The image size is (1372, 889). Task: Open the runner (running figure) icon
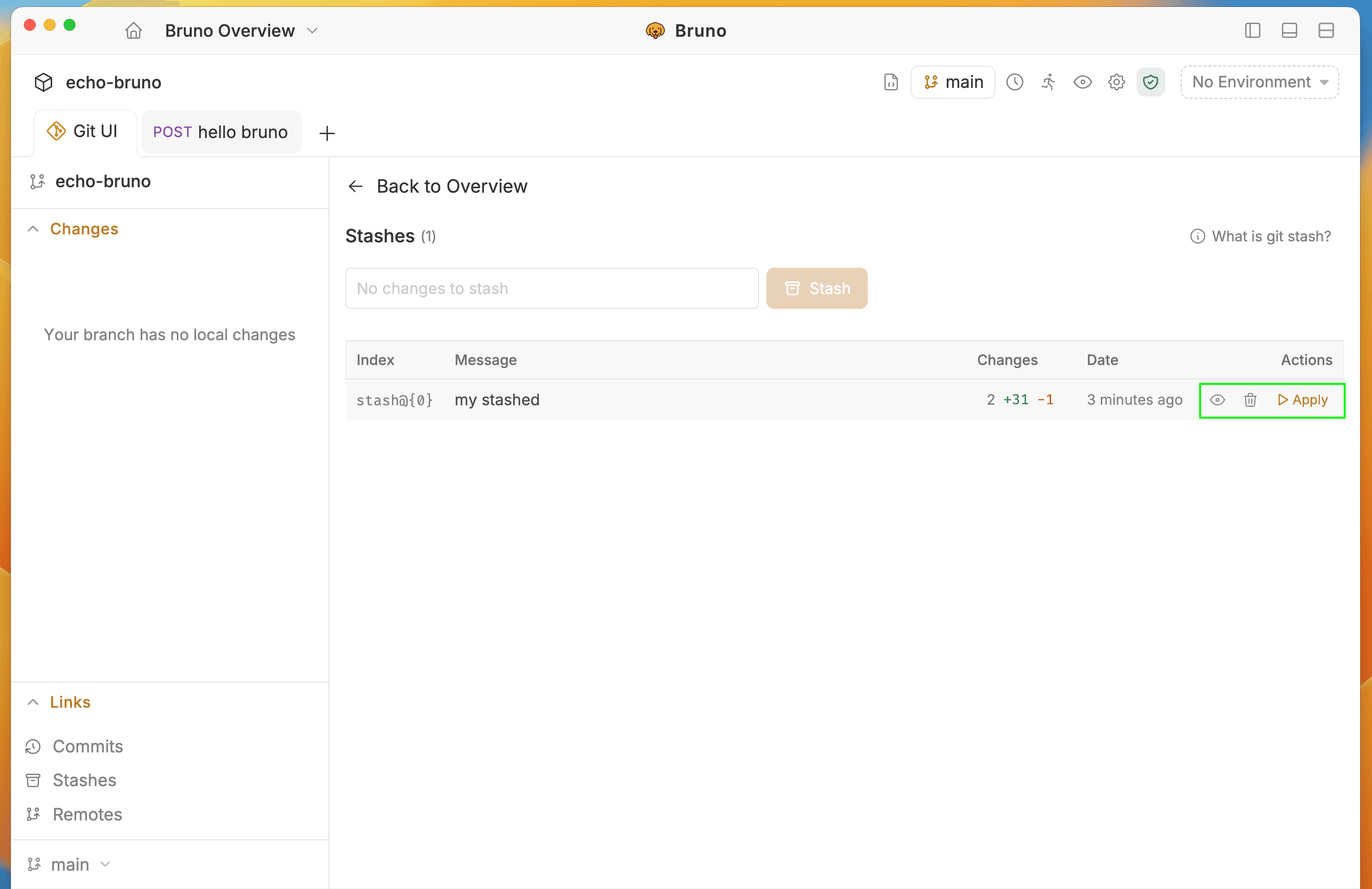click(x=1049, y=82)
